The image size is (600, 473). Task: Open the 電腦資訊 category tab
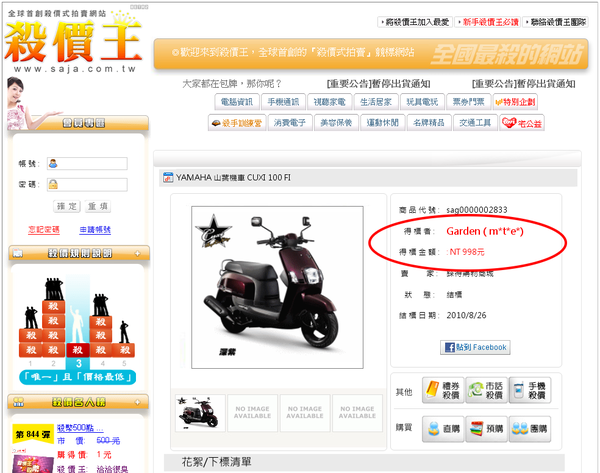coord(237,102)
